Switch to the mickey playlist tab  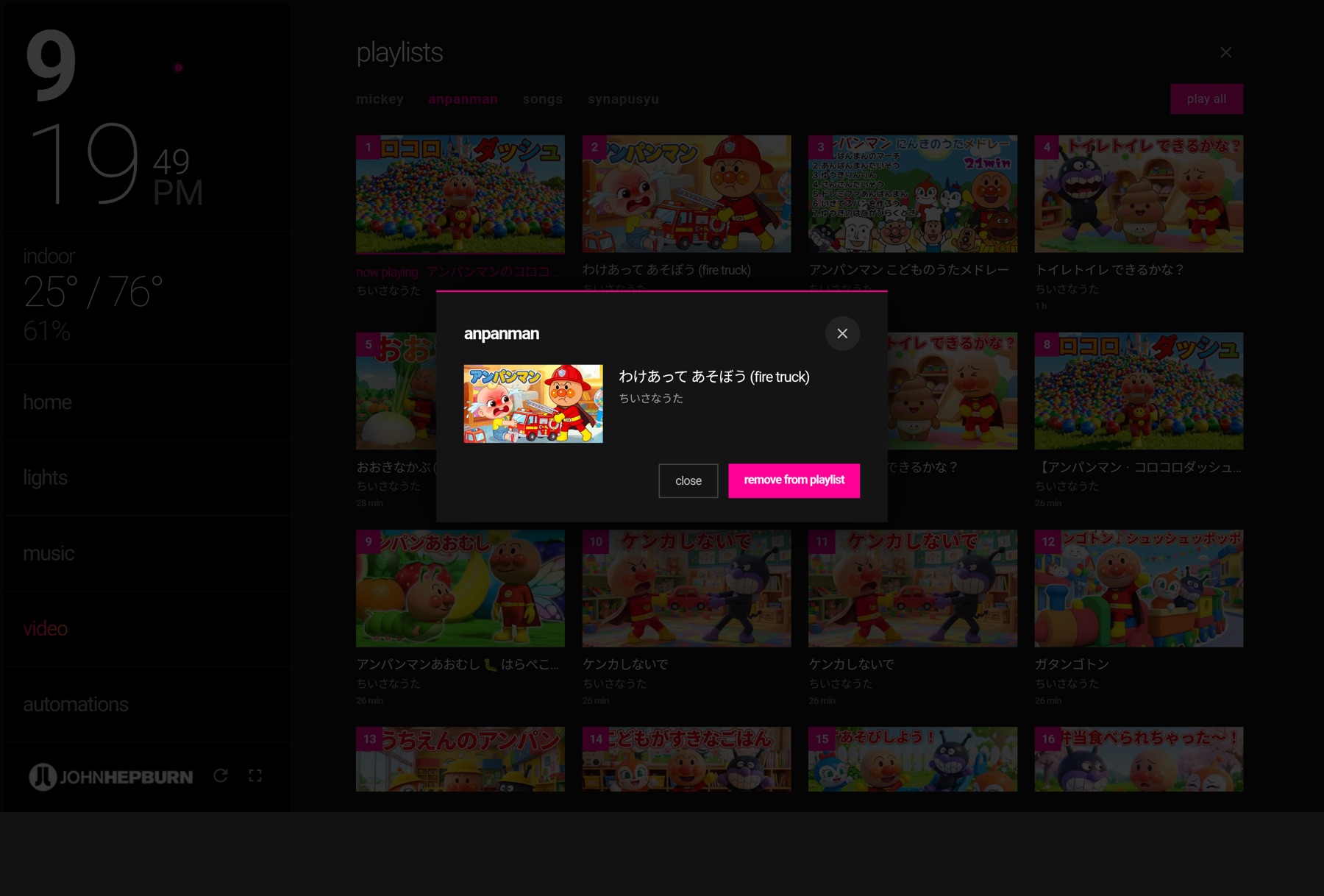(x=380, y=99)
